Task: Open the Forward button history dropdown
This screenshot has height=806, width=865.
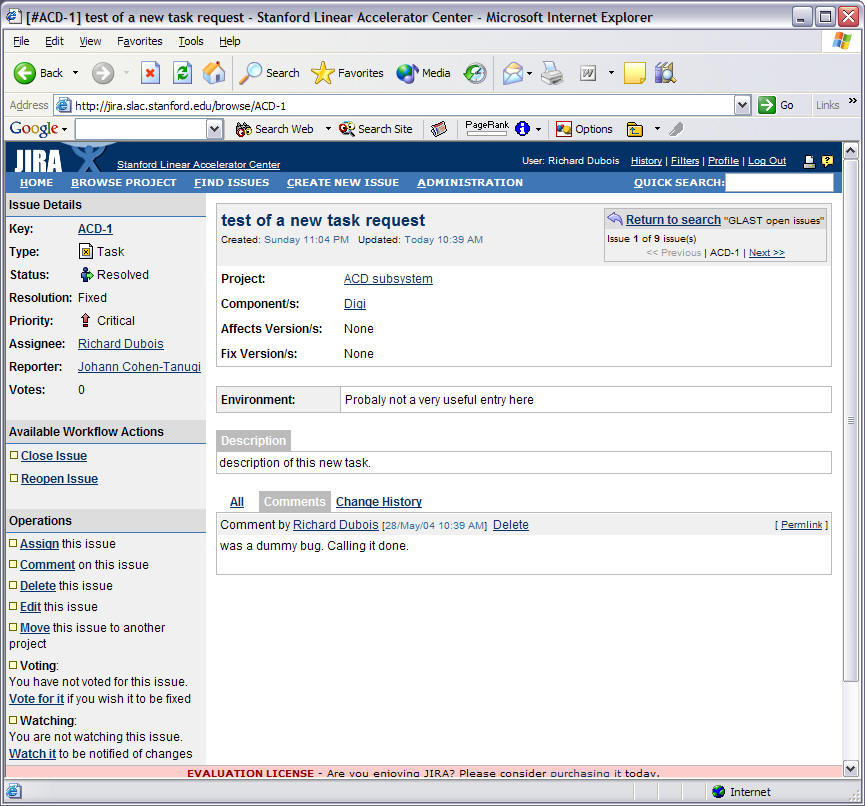Action: tap(126, 73)
